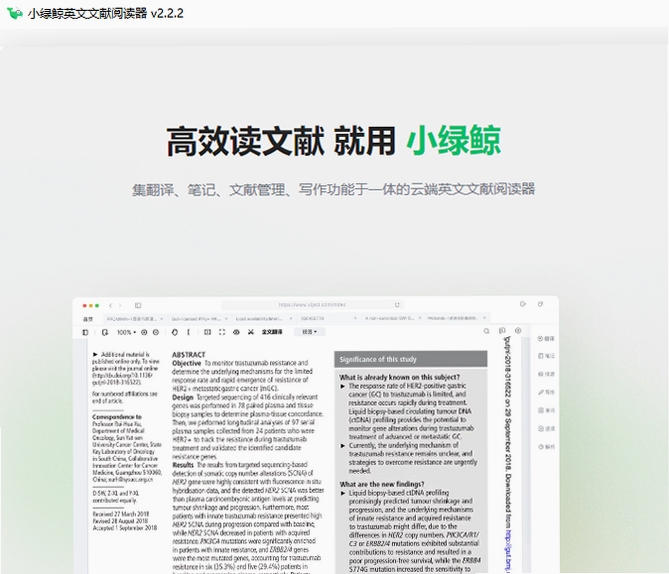Switch to the Gut-licensed tab

pos(197,318)
